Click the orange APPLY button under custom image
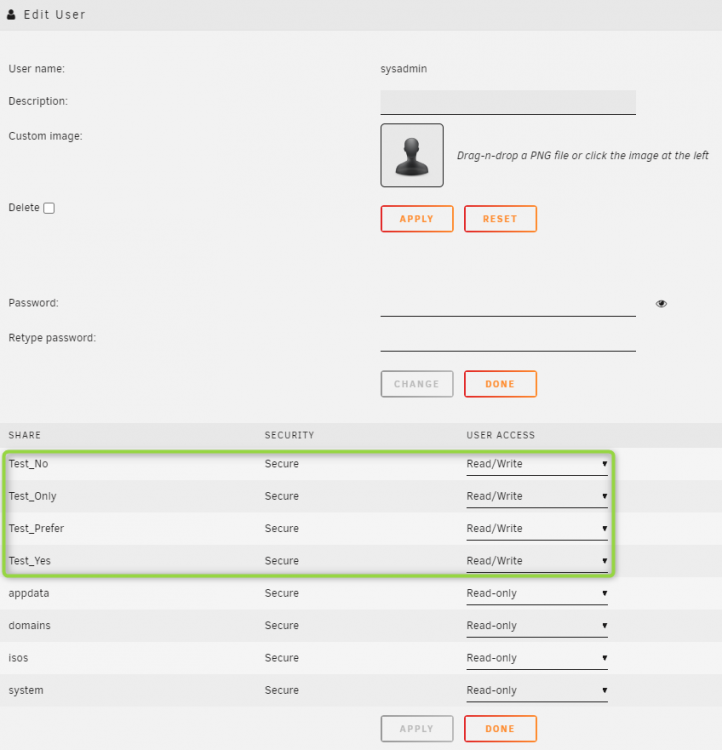The image size is (722, 750). tap(417, 219)
